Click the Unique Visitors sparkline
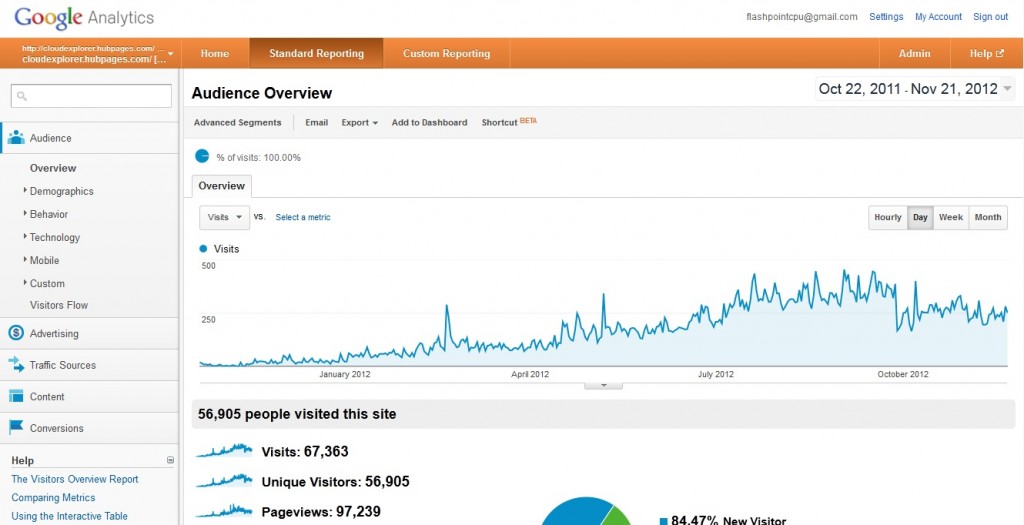This screenshot has height=525, width=1024. (x=224, y=482)
